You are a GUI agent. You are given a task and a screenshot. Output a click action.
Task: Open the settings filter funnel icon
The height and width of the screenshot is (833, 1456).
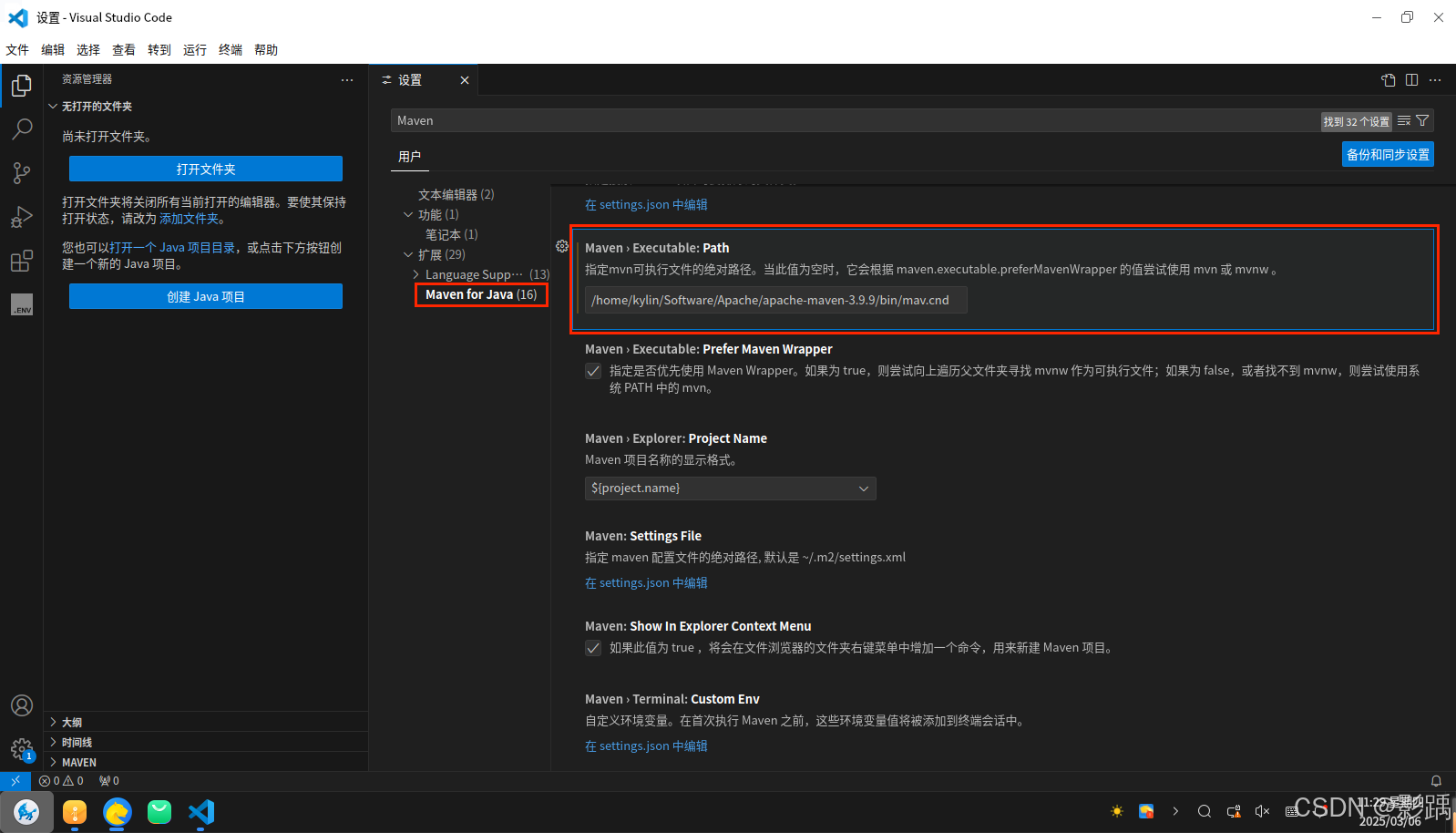coord(1422,120)
